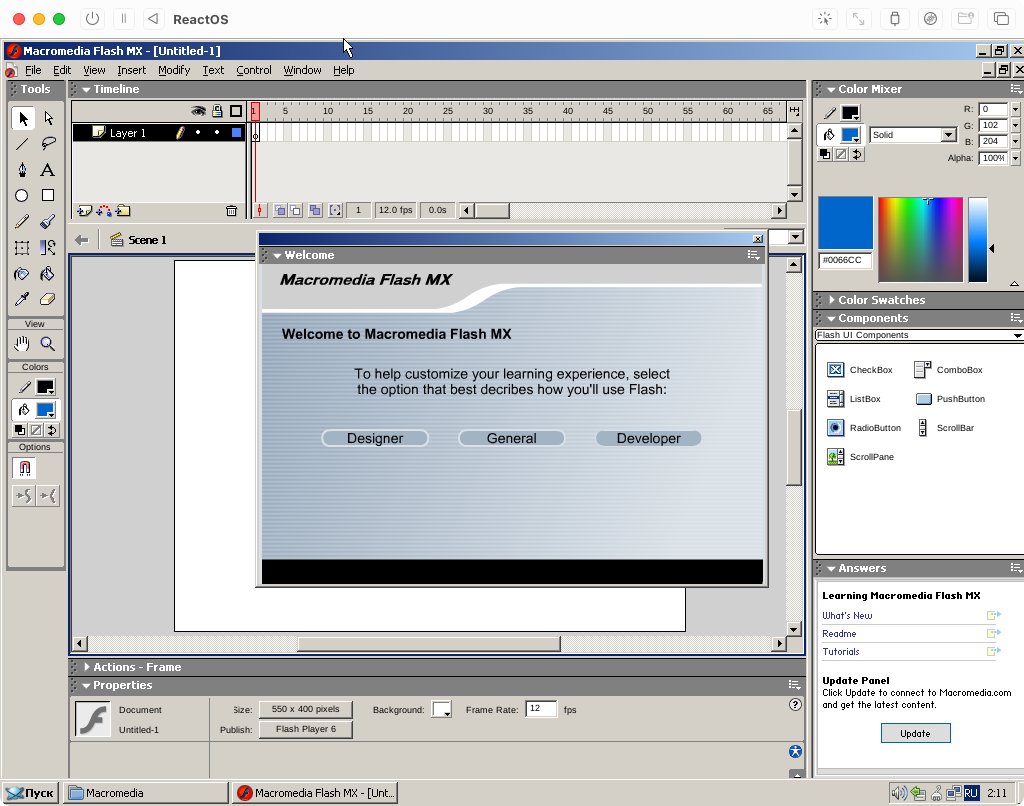The height and width of the screenshot is (806, 1024).
Task: Collapse the Components panel
Action: coord(831,319)
